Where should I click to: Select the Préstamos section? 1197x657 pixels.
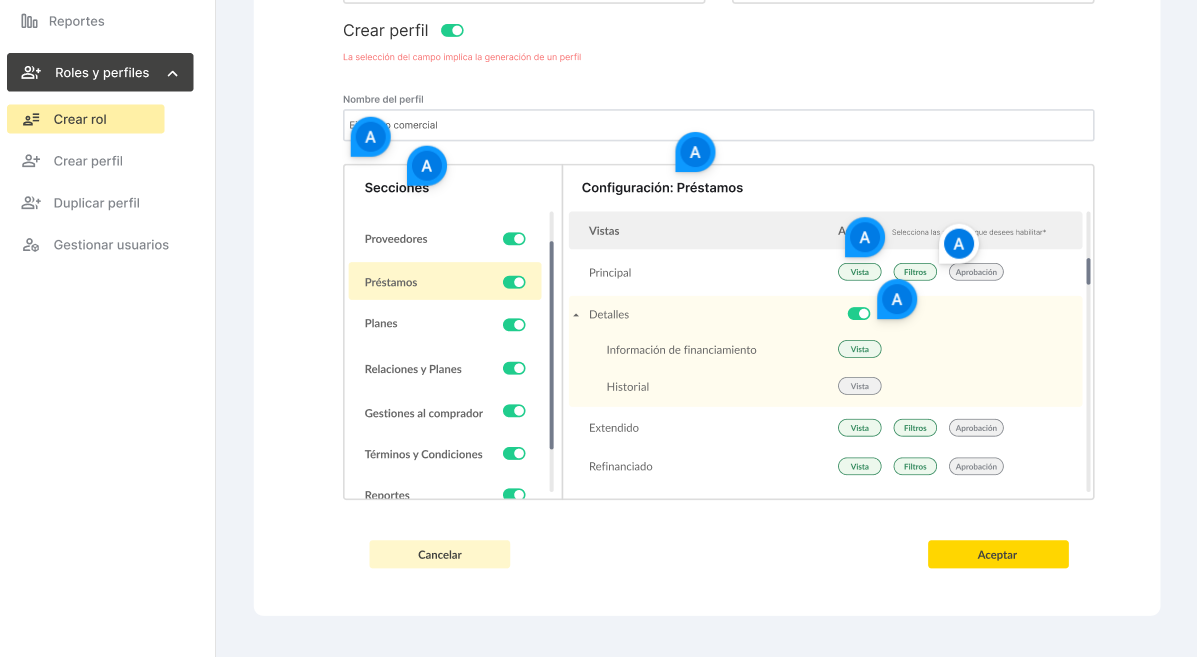[391, 282]
